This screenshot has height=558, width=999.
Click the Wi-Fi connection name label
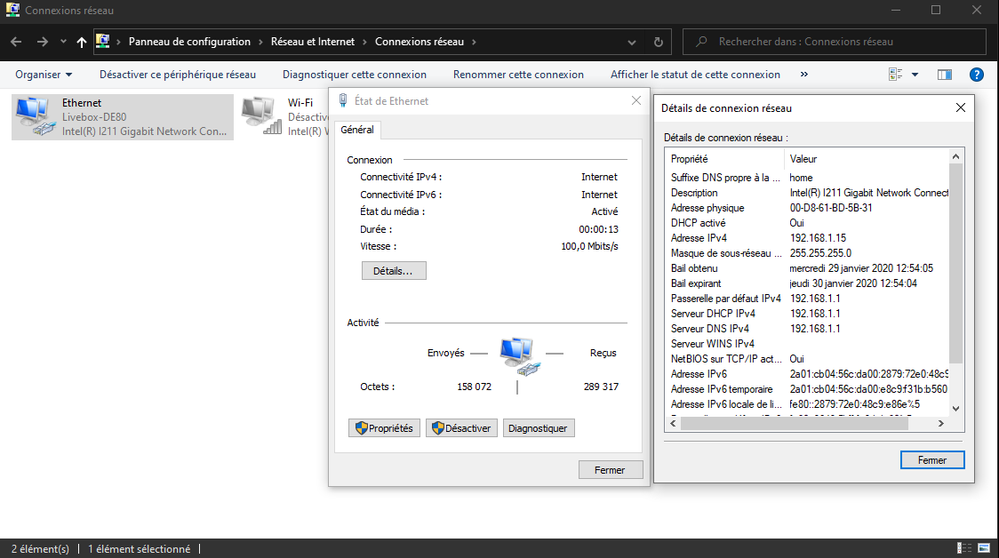click(x=300, y=103)
